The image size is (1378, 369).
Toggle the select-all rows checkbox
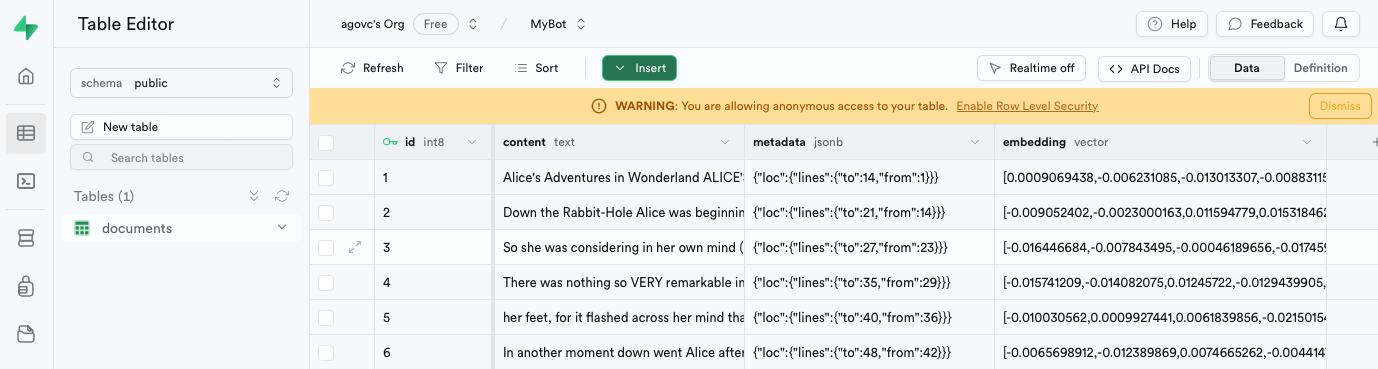coord(326,143)
